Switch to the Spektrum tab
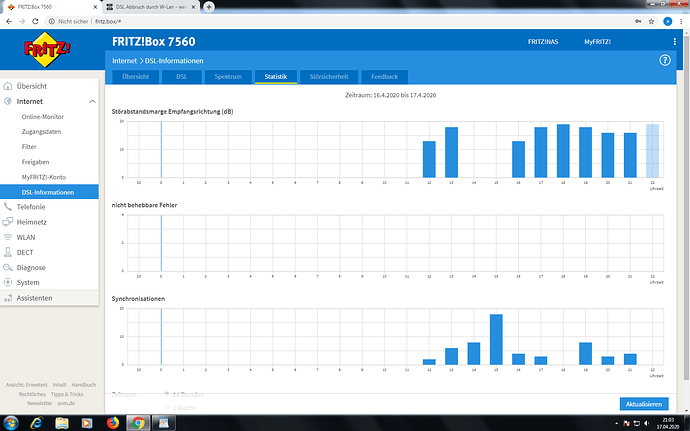The width and height of the screenshot is (690, 431). [x=228, y=77]
